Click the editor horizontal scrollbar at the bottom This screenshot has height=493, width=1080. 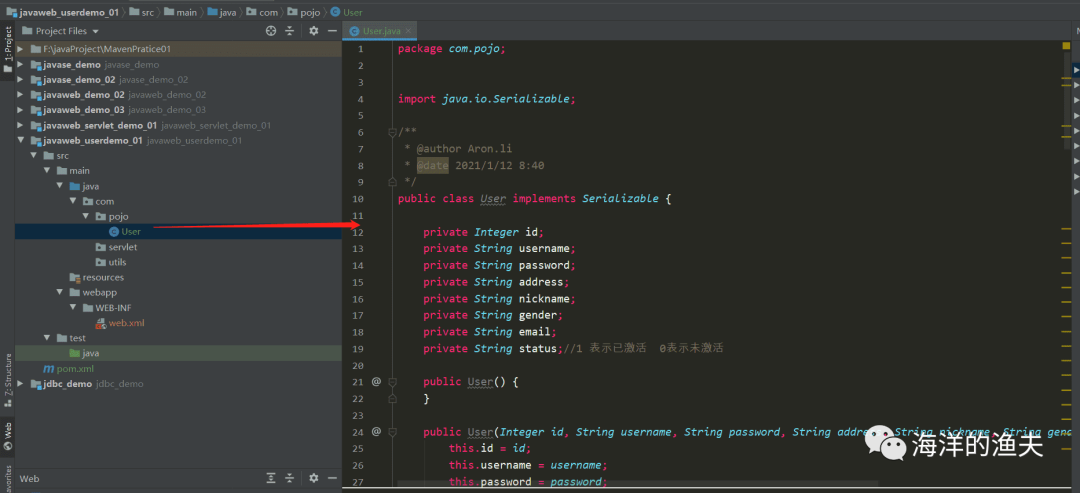pyautogui.click(x=638, y=483)
